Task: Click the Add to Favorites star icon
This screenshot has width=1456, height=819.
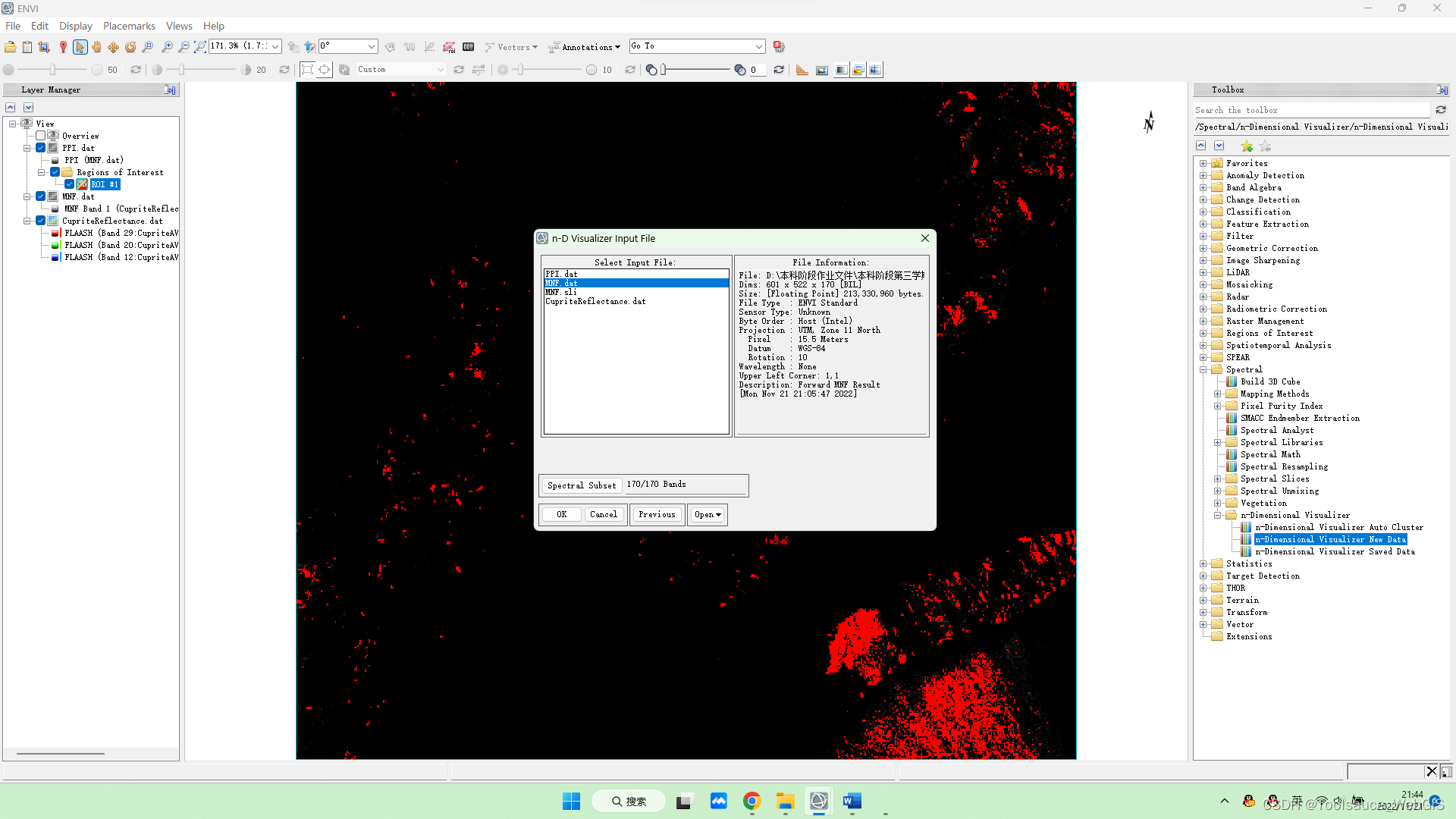Action: 1246,146
